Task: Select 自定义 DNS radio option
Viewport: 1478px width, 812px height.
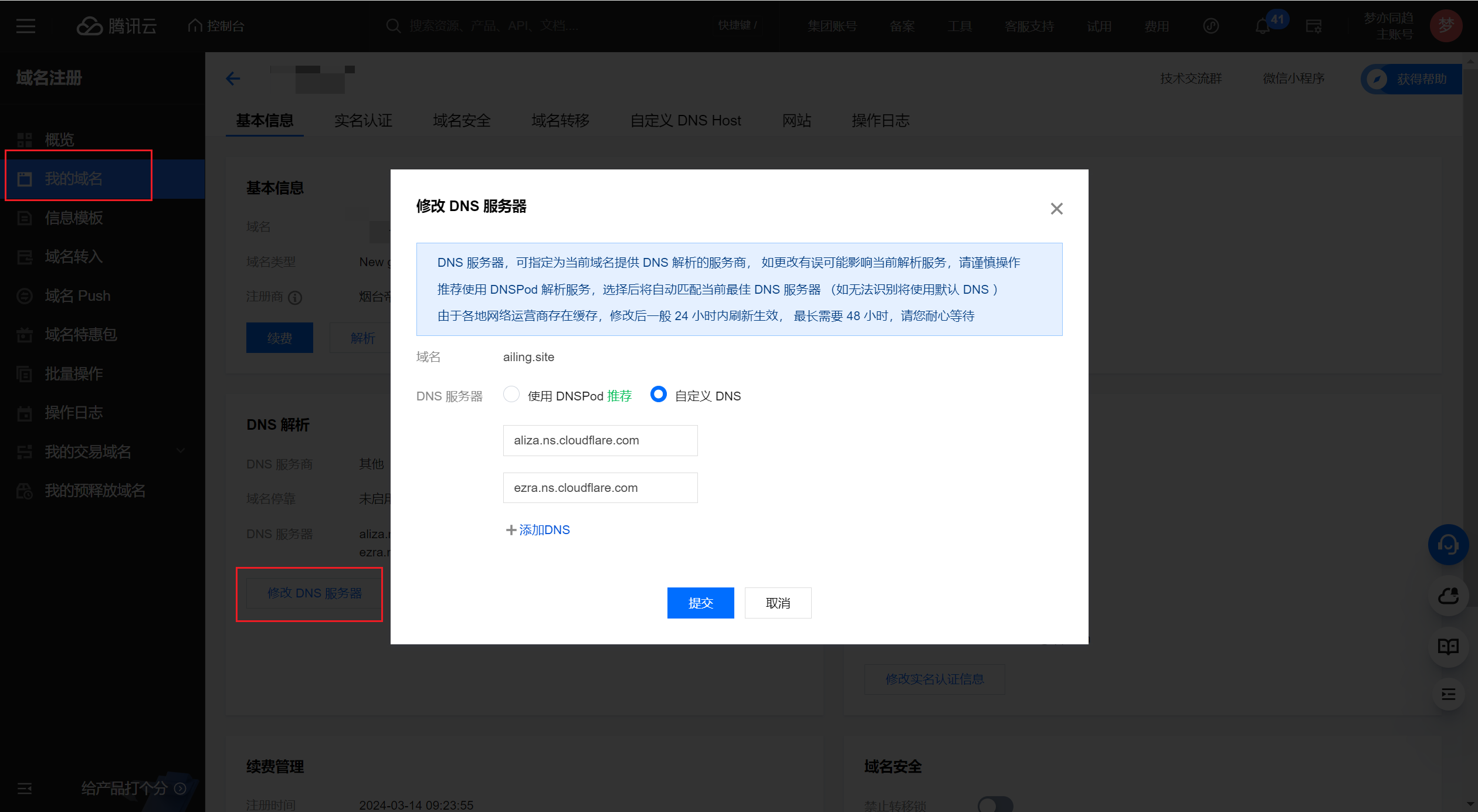Action: pos(659,395)
